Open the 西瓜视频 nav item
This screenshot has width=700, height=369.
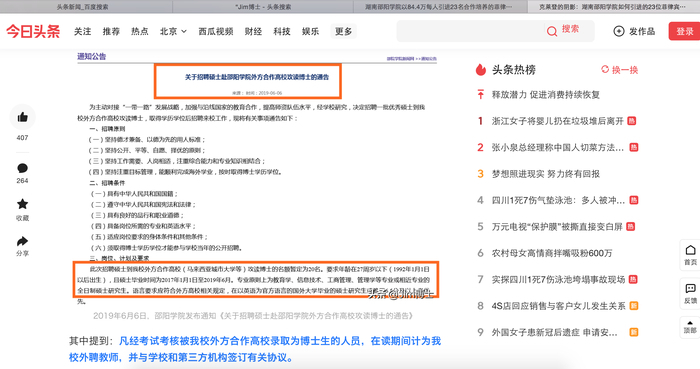point(216,31)
